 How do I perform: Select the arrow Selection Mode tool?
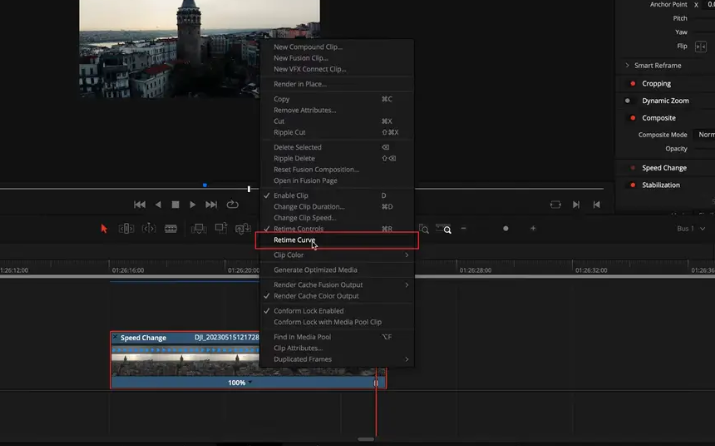click(104, 229)
